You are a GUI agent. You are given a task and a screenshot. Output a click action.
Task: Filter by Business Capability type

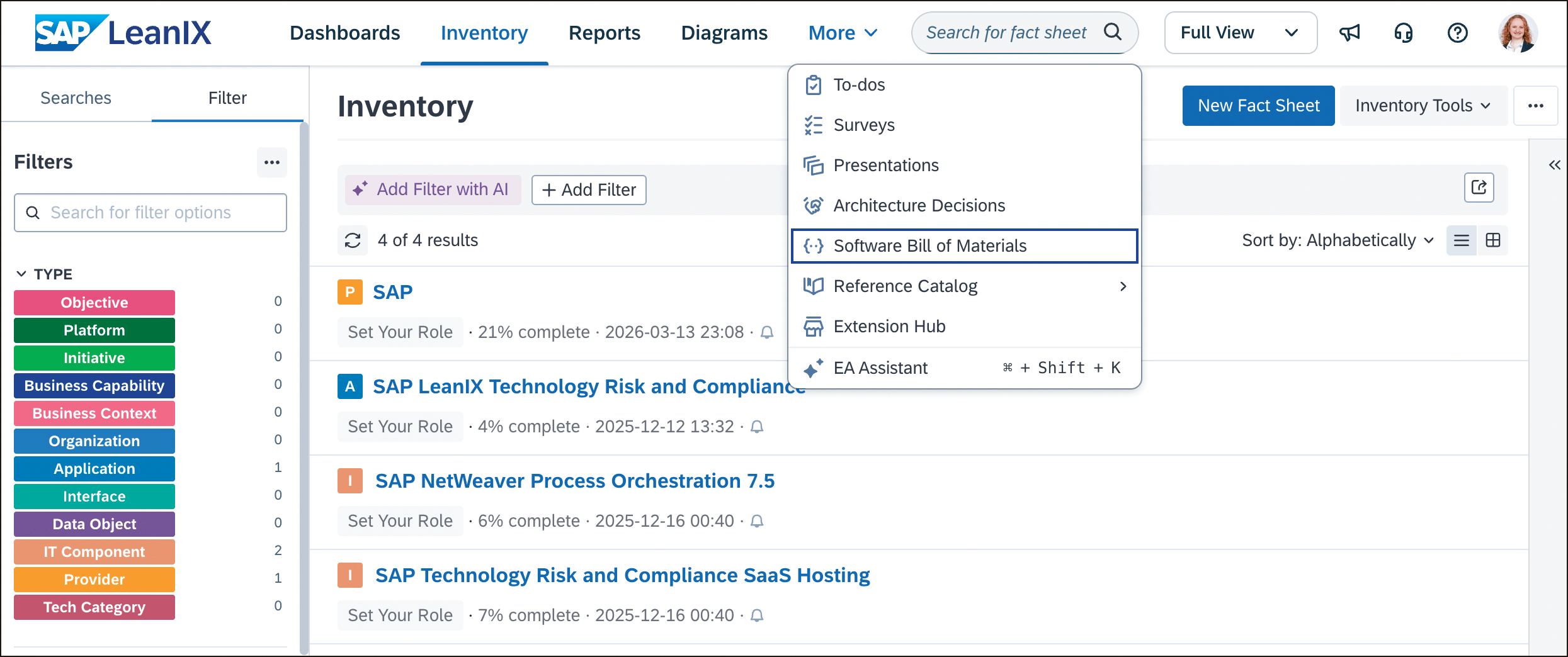(94, 386)
